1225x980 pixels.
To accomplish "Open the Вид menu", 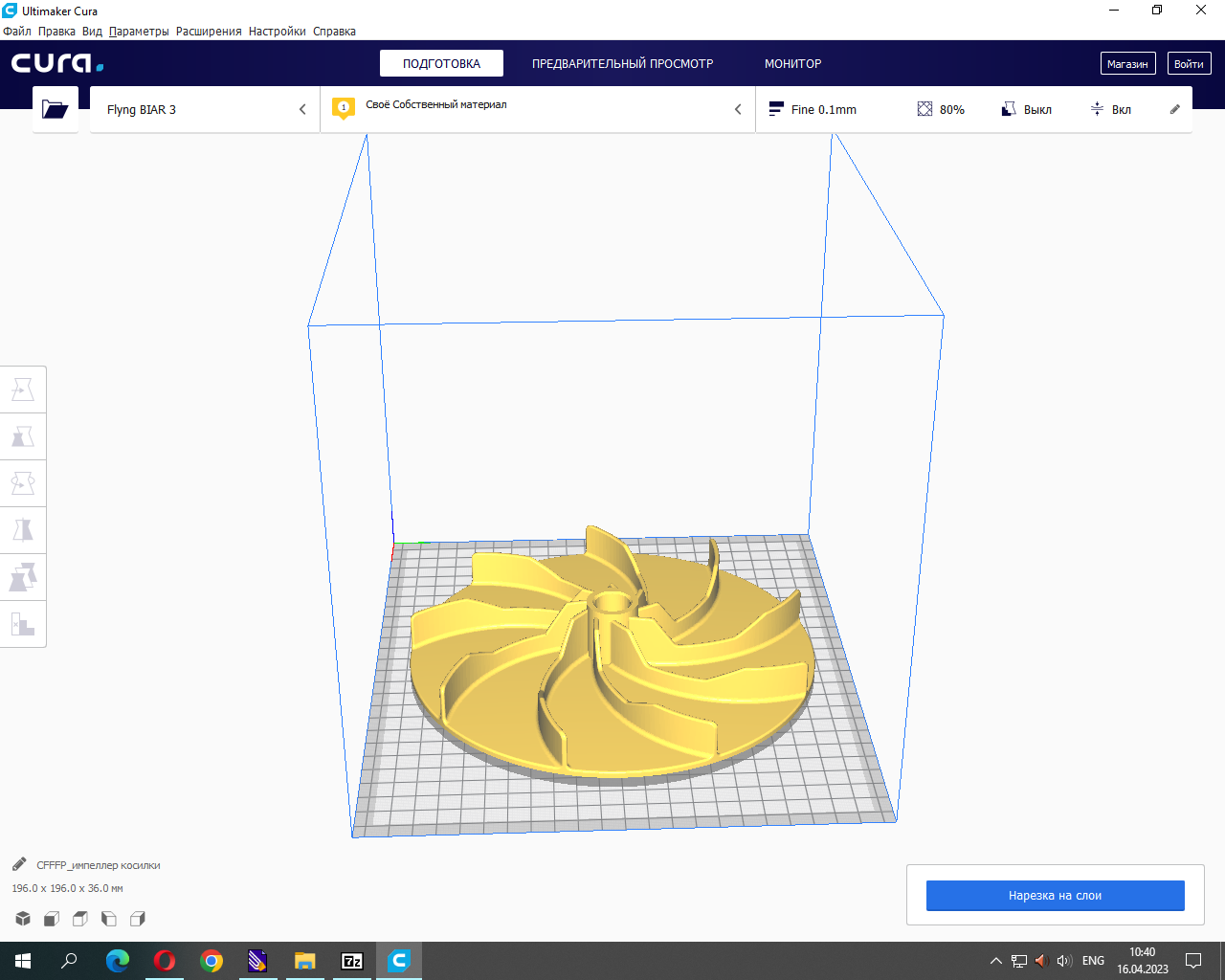I will [x=92, y=32].
